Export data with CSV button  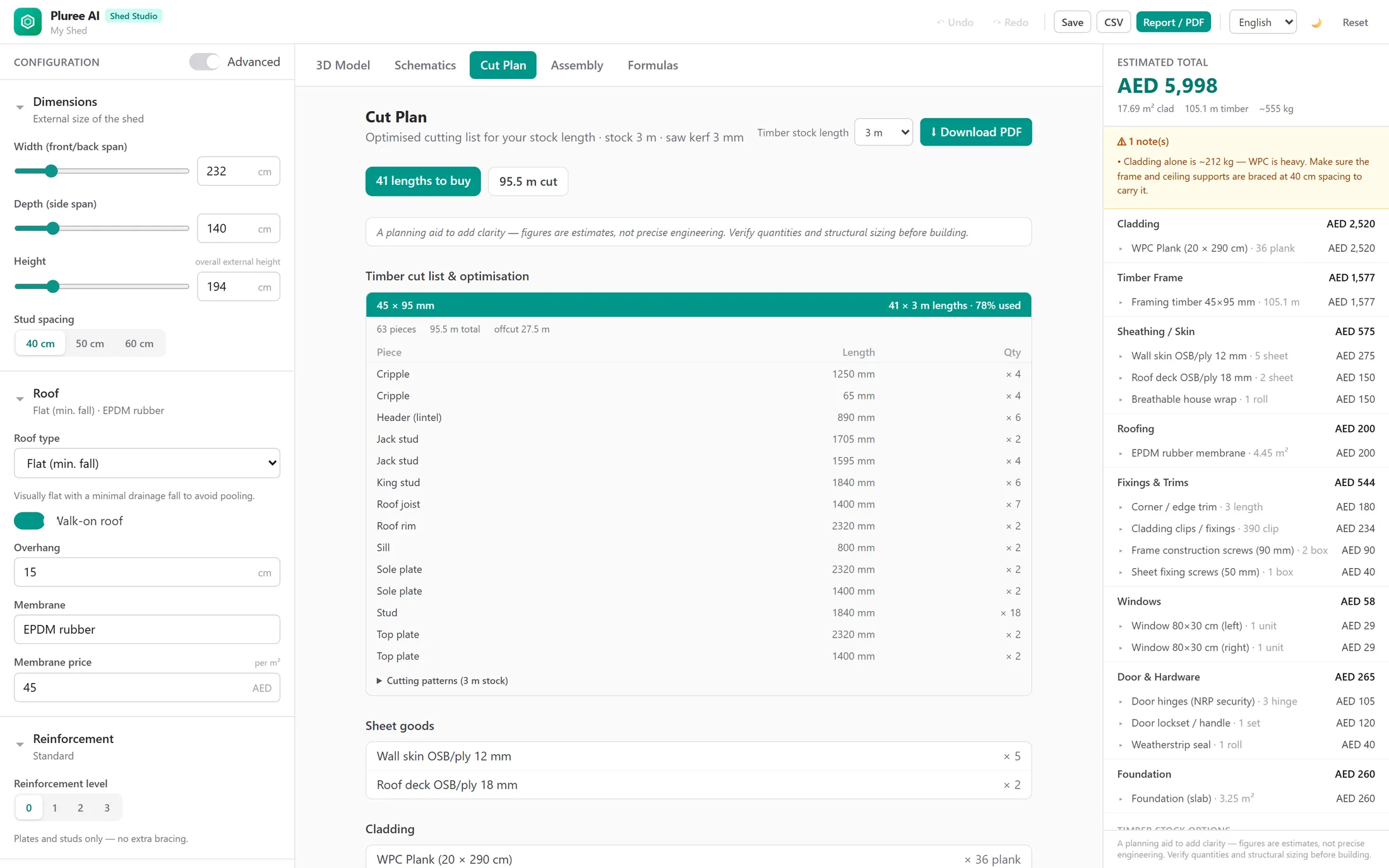pos(1114,22)
